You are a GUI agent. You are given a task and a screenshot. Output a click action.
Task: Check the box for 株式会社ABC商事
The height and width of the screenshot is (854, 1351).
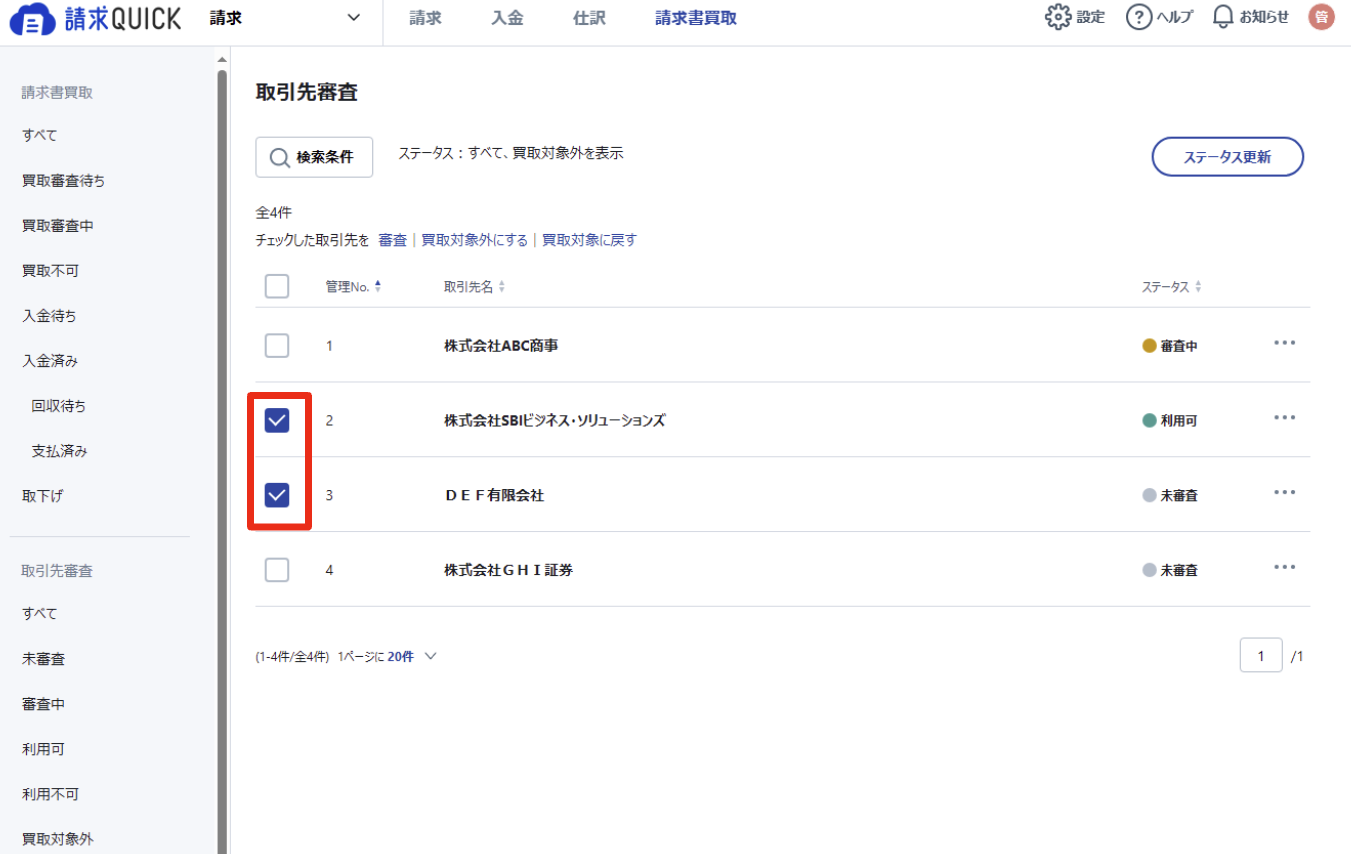pyautogui.click(x=277, y=346)
